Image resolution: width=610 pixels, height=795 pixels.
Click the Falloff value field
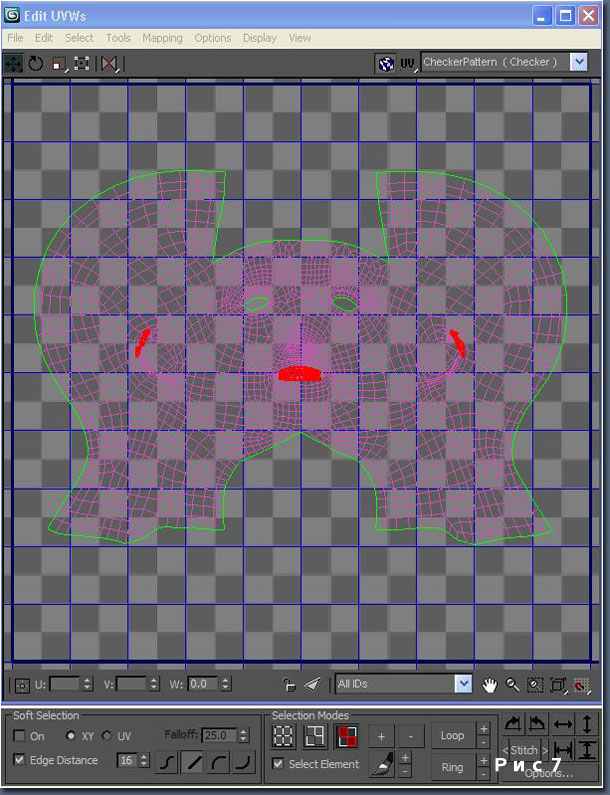pyautogui.click(x=219, y=736)
